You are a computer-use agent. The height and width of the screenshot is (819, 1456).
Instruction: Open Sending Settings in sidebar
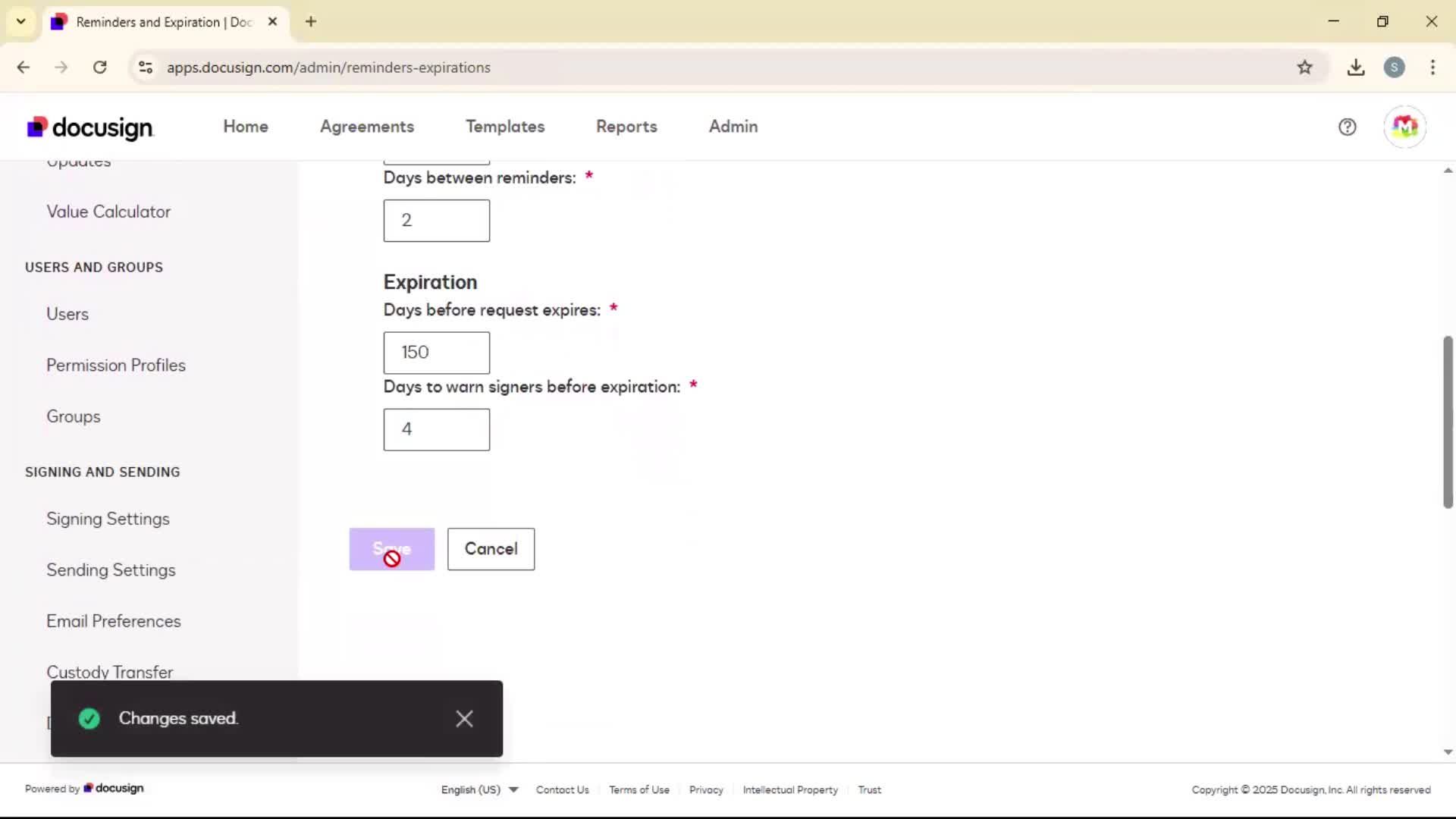111,570
